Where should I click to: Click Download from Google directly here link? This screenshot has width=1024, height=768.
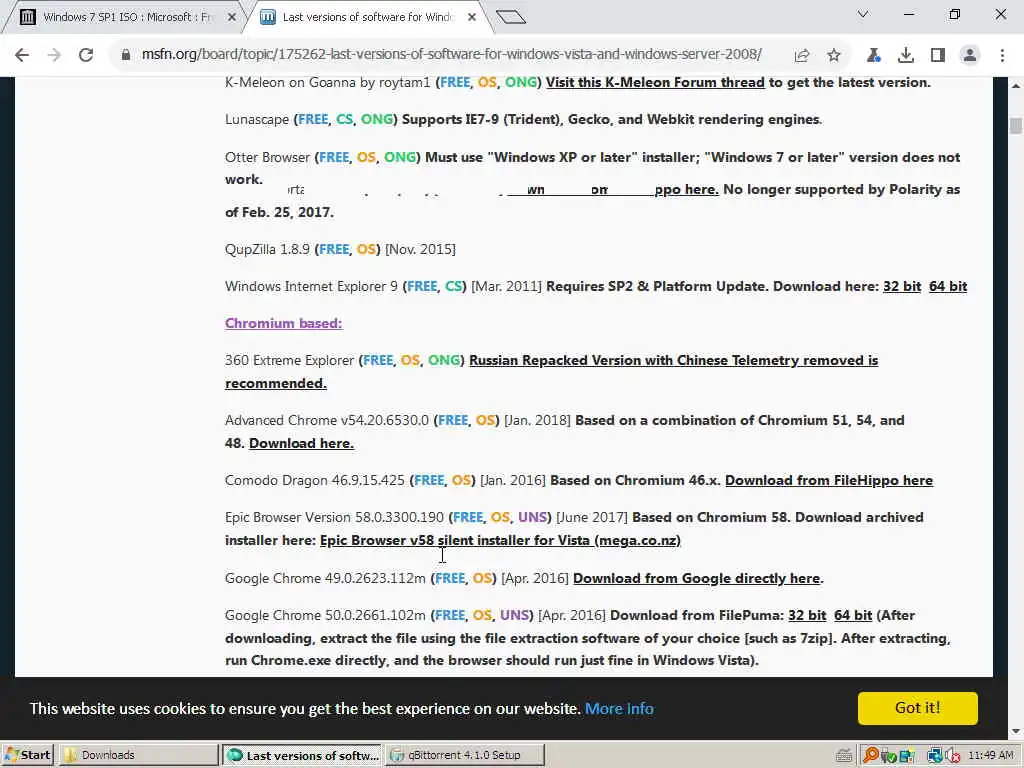(x=696, y=579)
